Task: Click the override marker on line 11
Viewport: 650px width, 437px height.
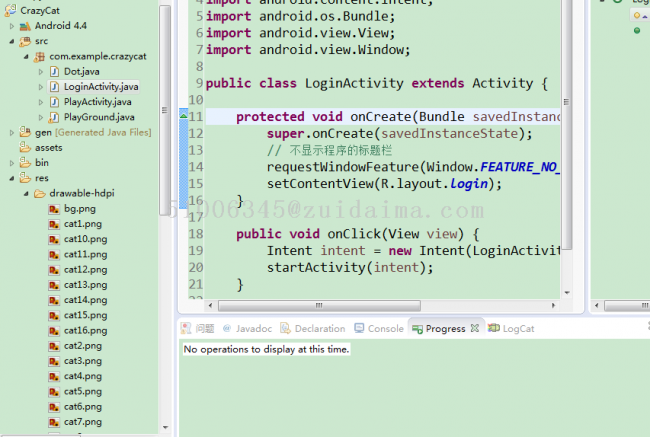Action: click(183, 116)
